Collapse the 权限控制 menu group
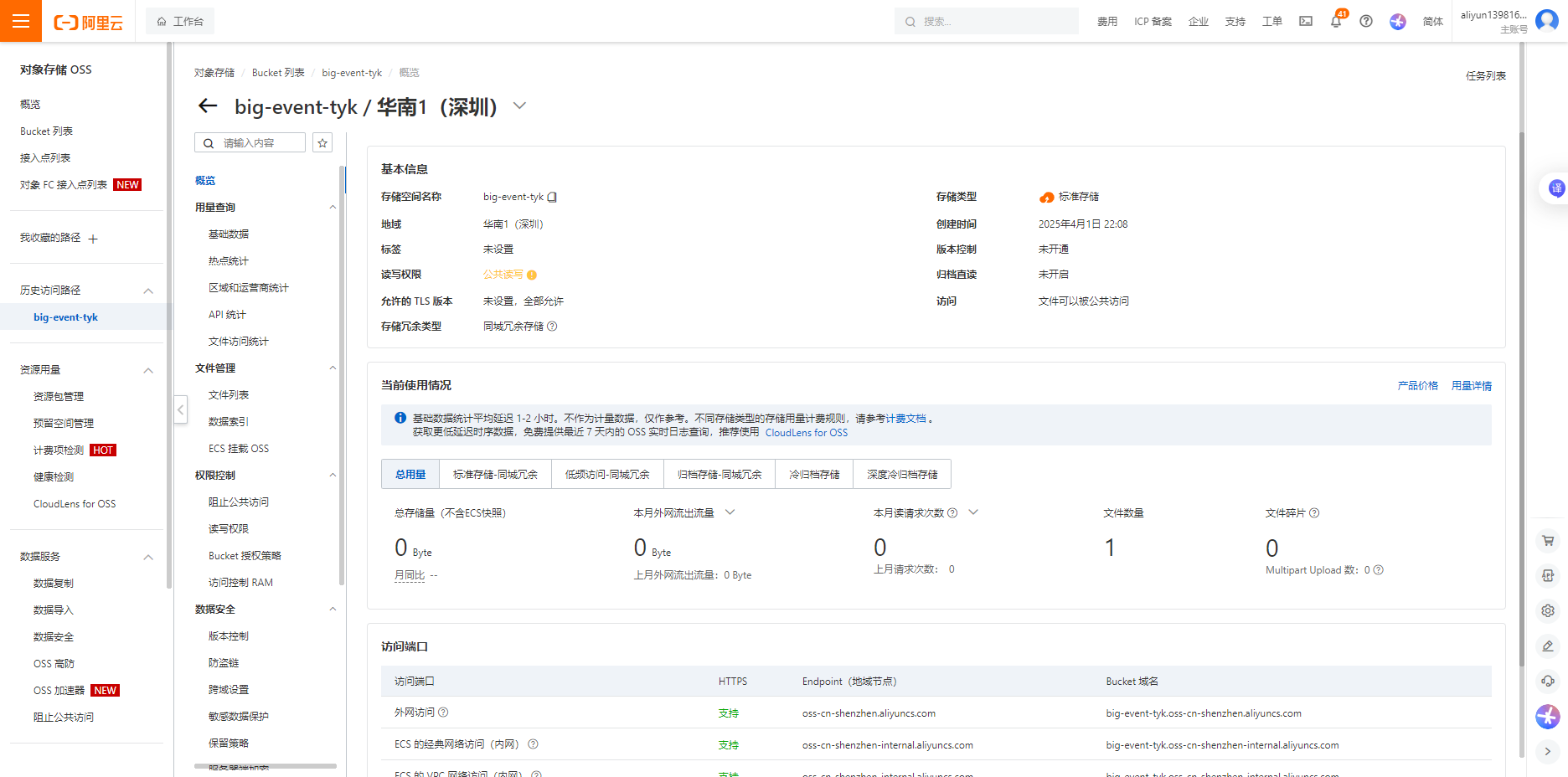This screenshot has height=777, width=1568. [333, 476]
